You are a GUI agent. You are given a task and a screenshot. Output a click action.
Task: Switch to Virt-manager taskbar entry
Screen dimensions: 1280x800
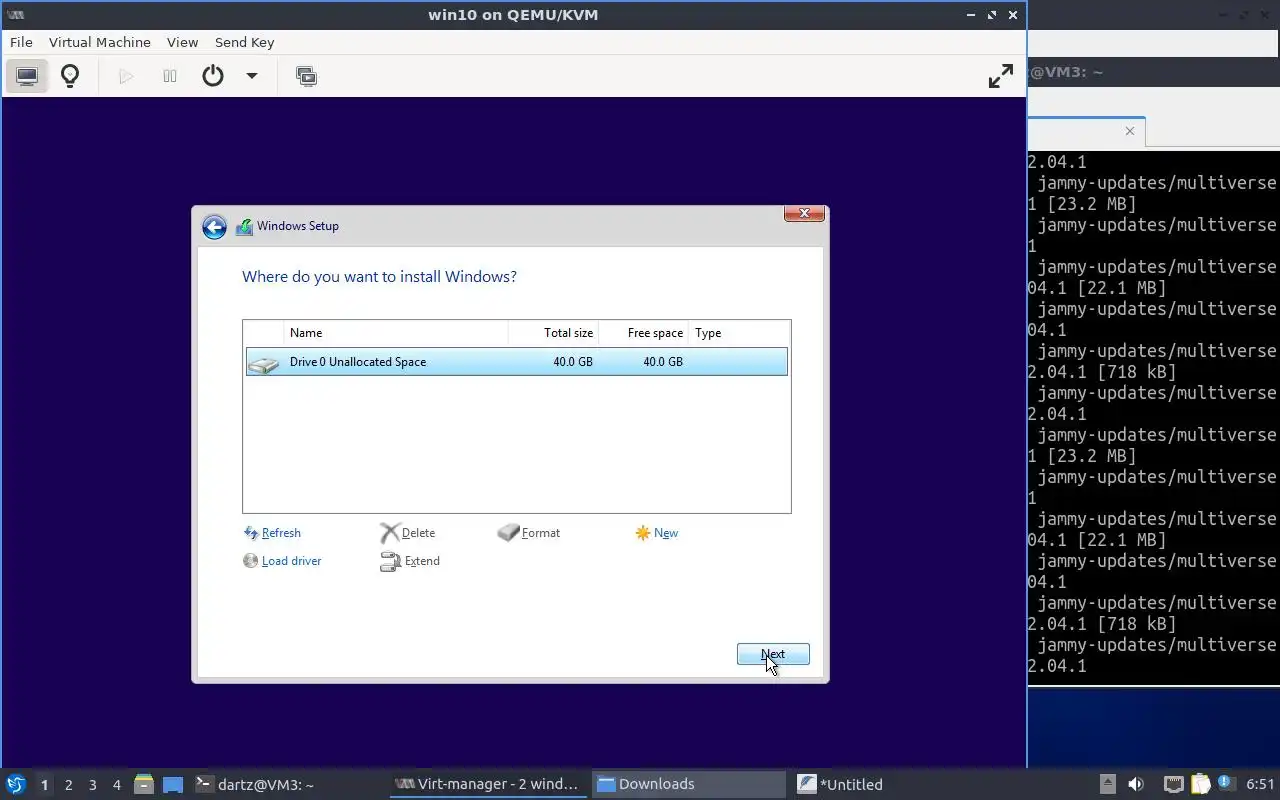click(x=488, y=784)
